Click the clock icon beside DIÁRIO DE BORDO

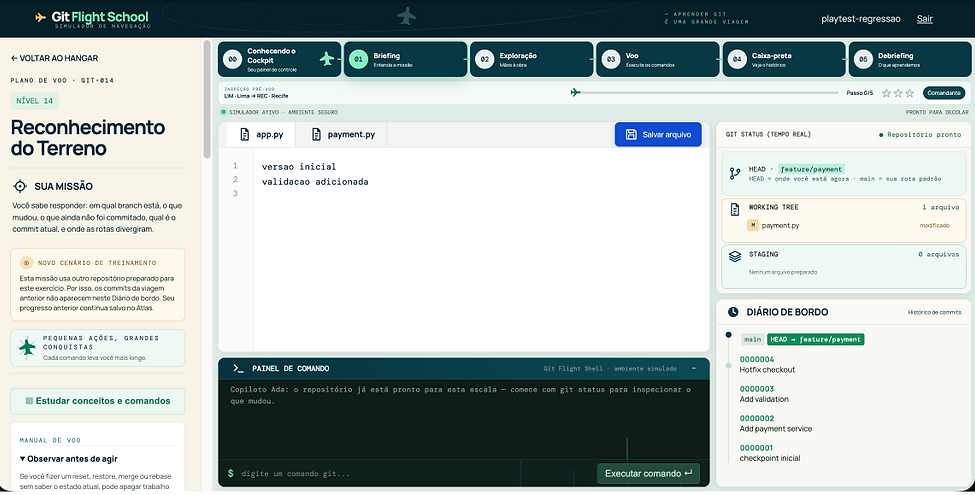pyautogui.click(x=733, y=312)
